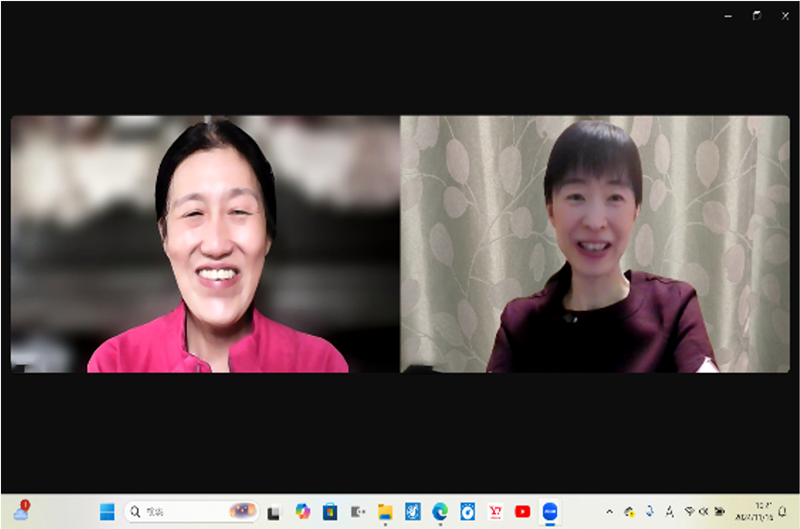
Task: Open Wi-Fi network quick settings
Action: [x=689, y=512]
